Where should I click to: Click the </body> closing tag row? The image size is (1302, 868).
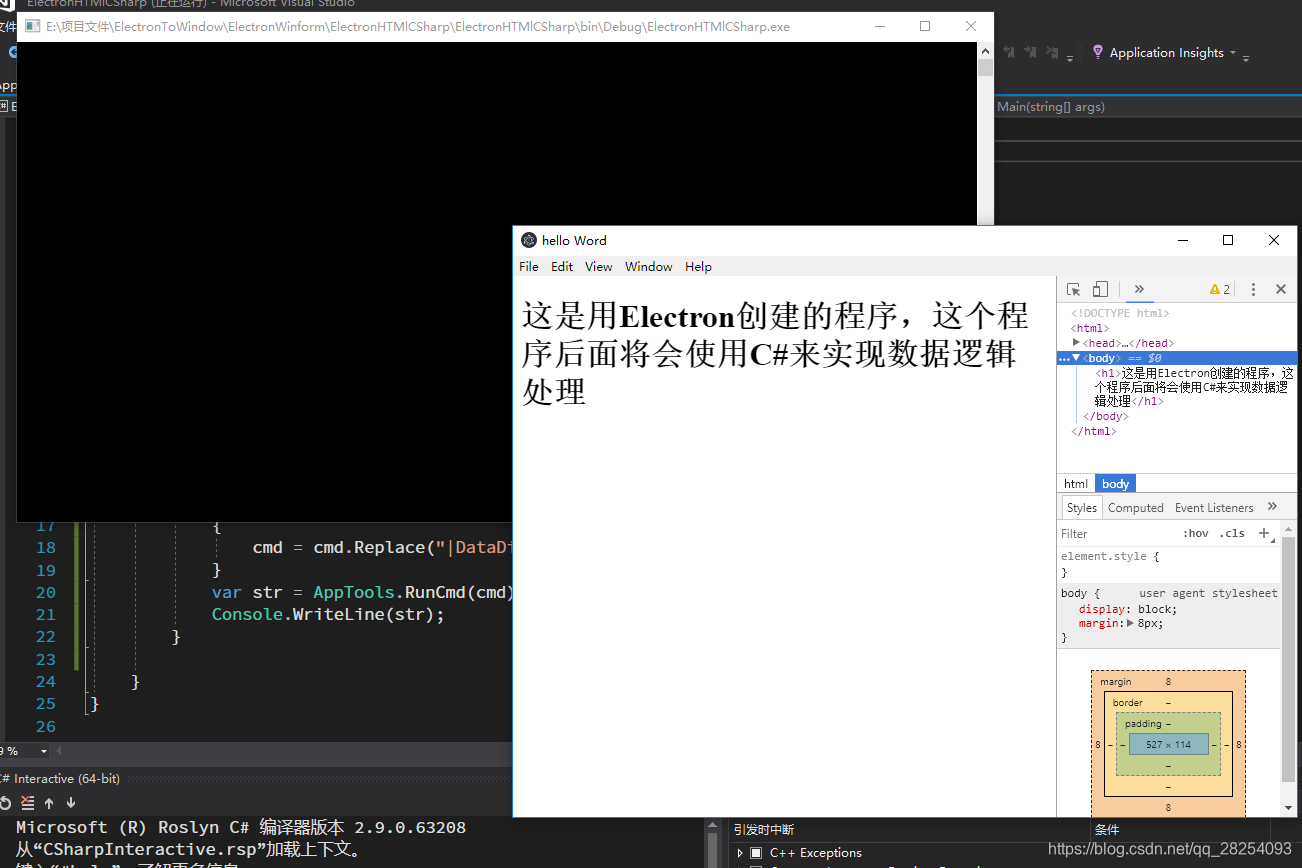(x=1105, y=417)
